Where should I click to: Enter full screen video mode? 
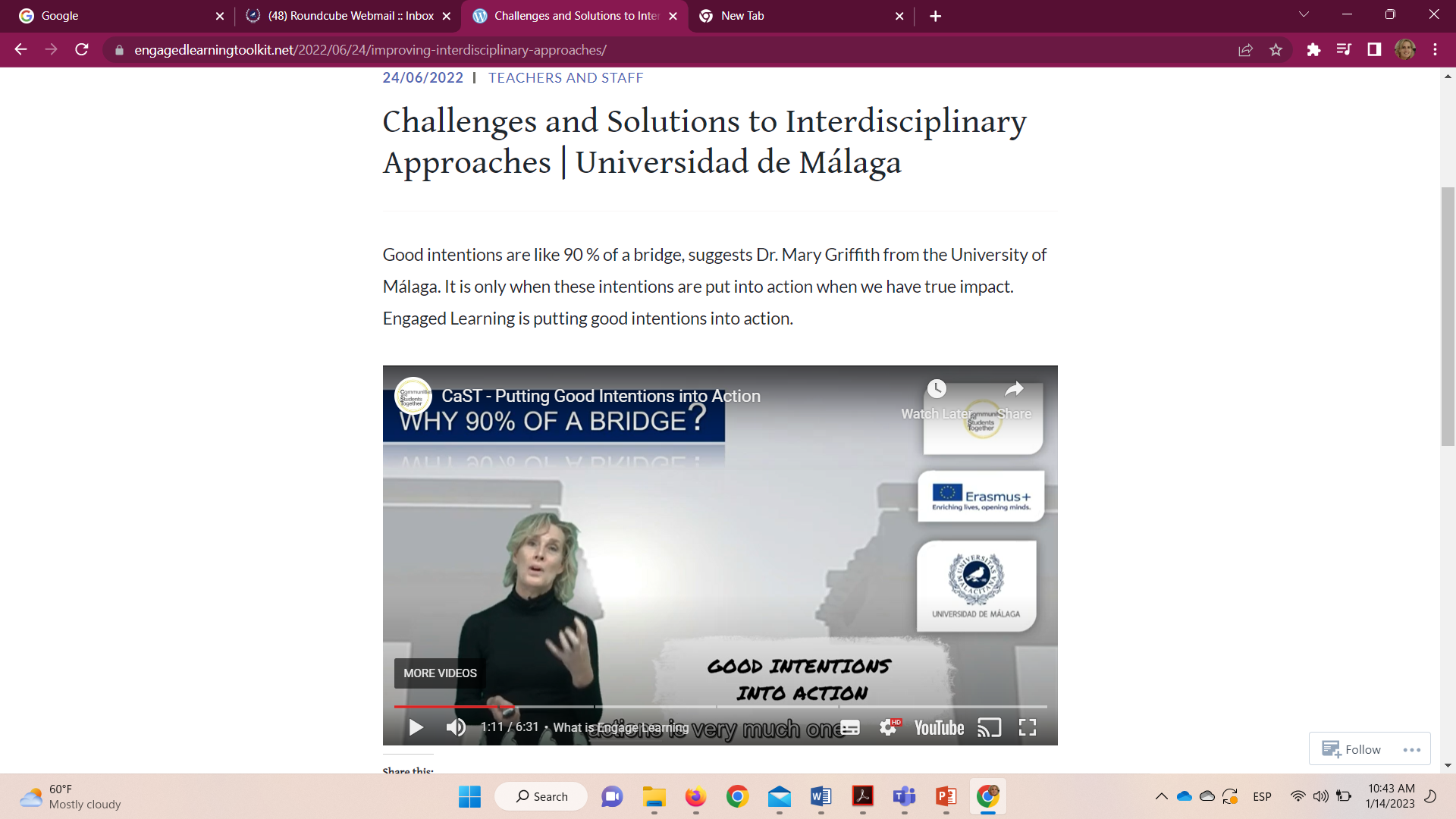pyautogui.click(x=1028, y=728)
